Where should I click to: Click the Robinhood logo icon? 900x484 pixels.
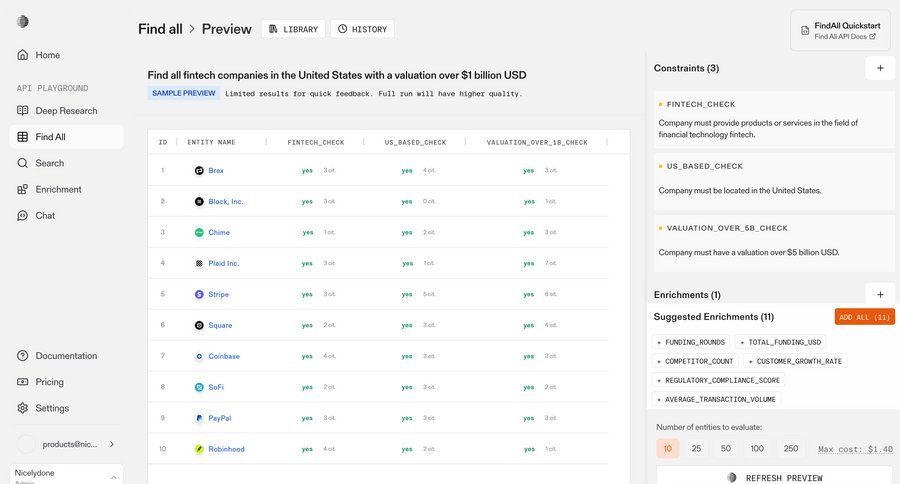click(199, 449)
